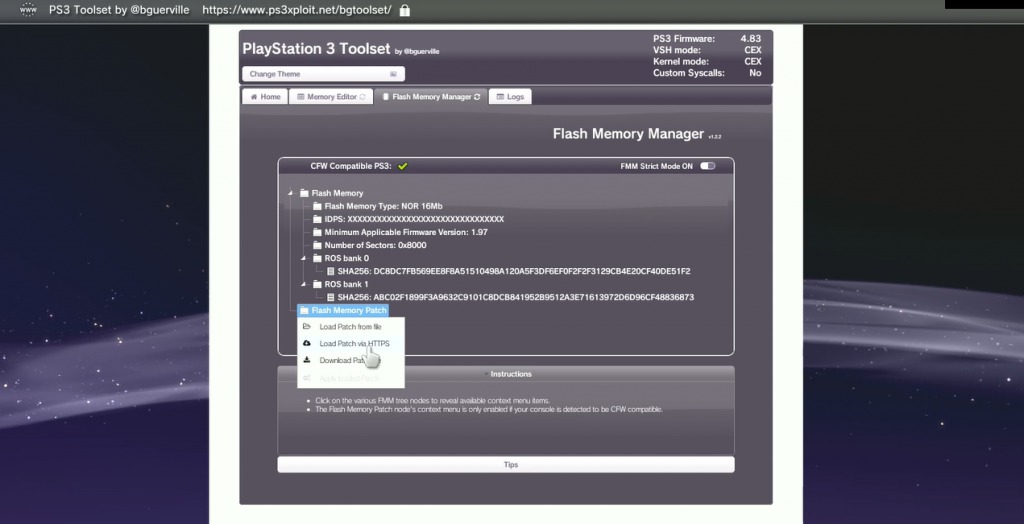Click the VSH mode CEX value
This screenshot has width=1024, height=524.
point(752,50)
